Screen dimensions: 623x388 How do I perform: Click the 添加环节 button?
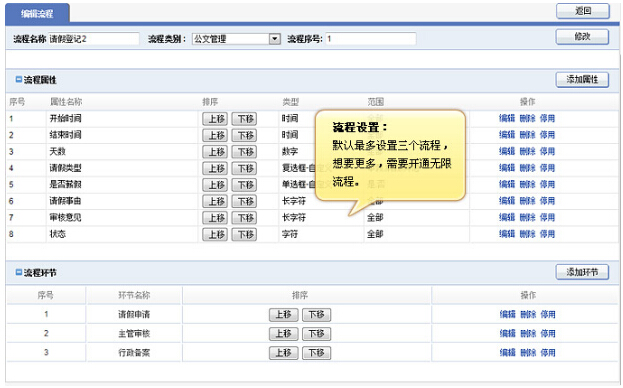pos(582,272)
